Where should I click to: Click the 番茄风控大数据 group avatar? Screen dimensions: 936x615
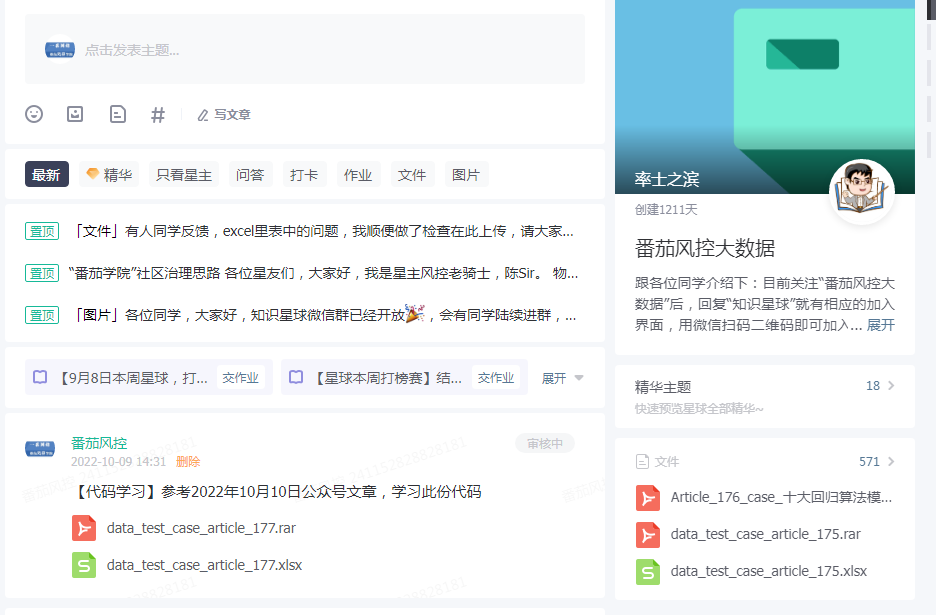point(861,192)
